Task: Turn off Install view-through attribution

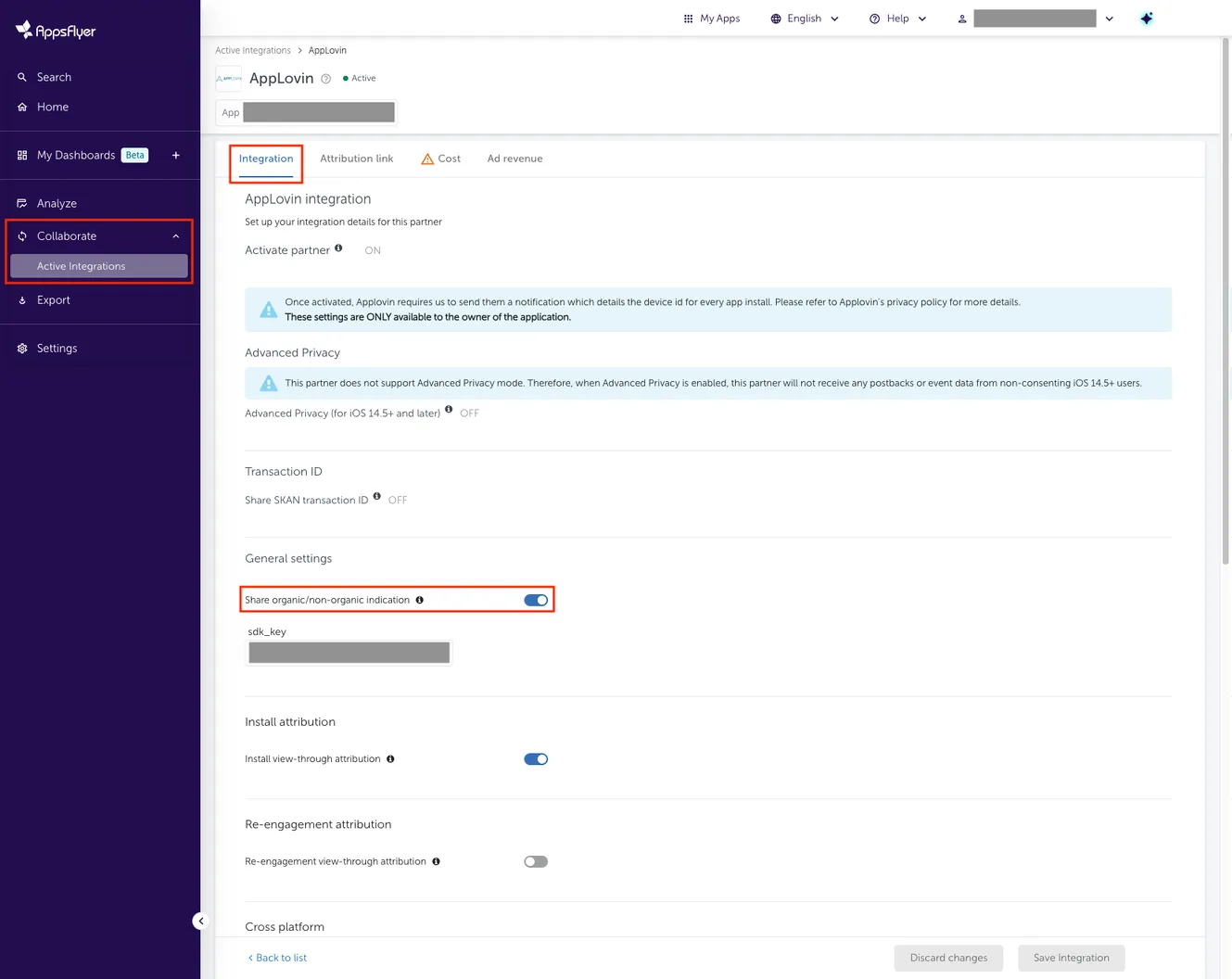Action: click(536, 758)
